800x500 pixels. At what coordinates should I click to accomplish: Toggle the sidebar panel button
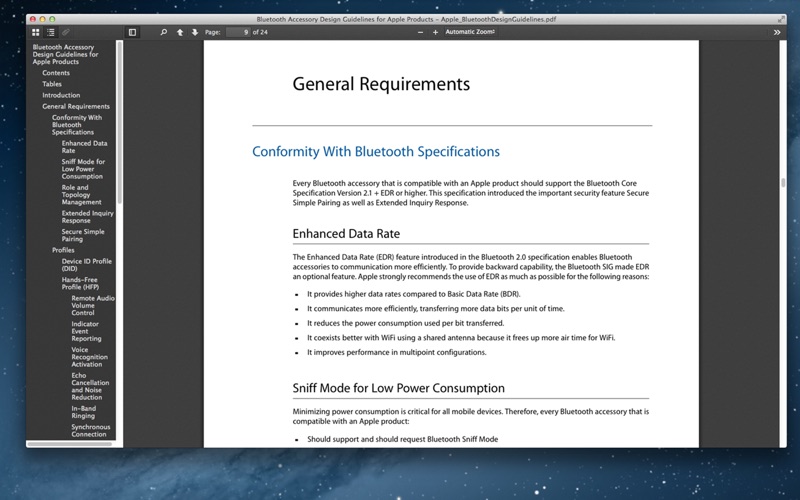tap(132, 32)
